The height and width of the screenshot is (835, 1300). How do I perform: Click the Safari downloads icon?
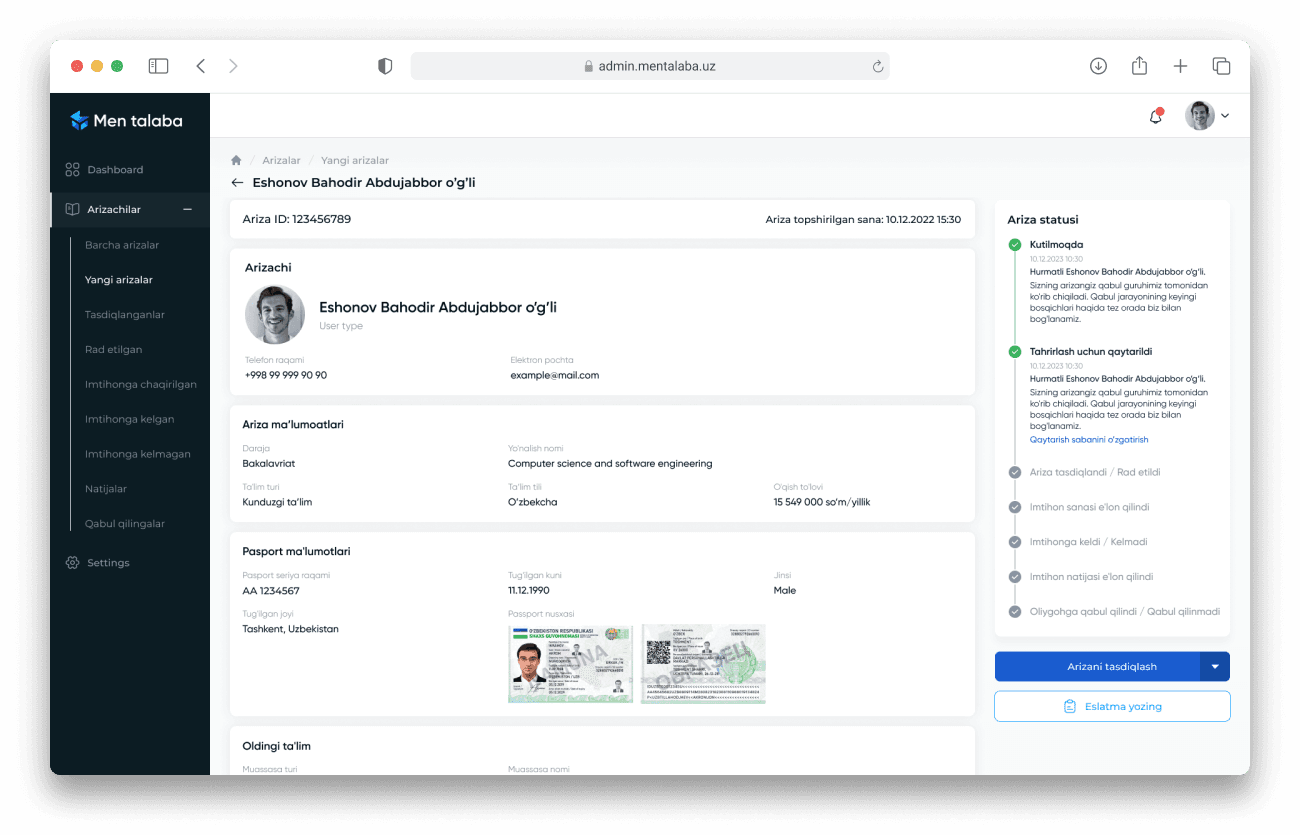1098,66
